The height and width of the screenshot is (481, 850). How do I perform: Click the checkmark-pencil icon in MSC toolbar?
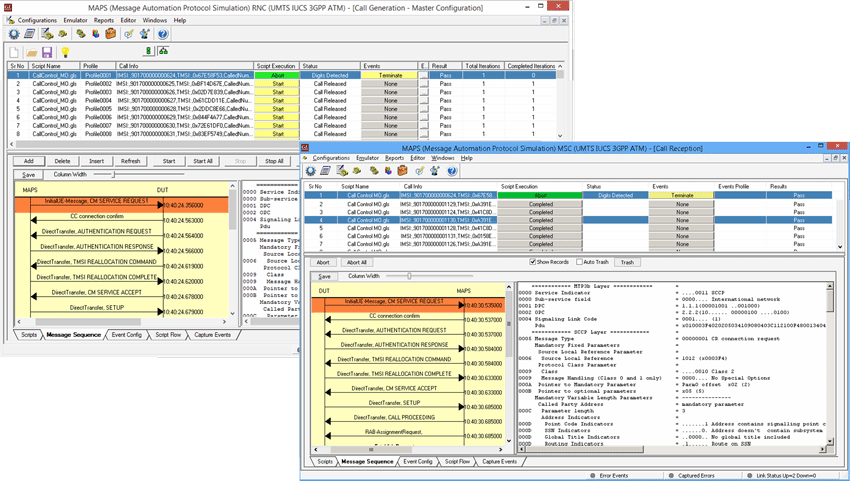pos(420,171)
